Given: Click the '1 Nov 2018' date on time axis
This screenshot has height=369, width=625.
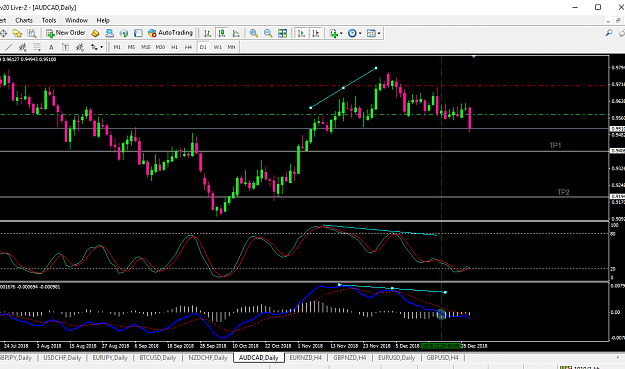Looking at the screenshot, I should click(x=310, y=346).
